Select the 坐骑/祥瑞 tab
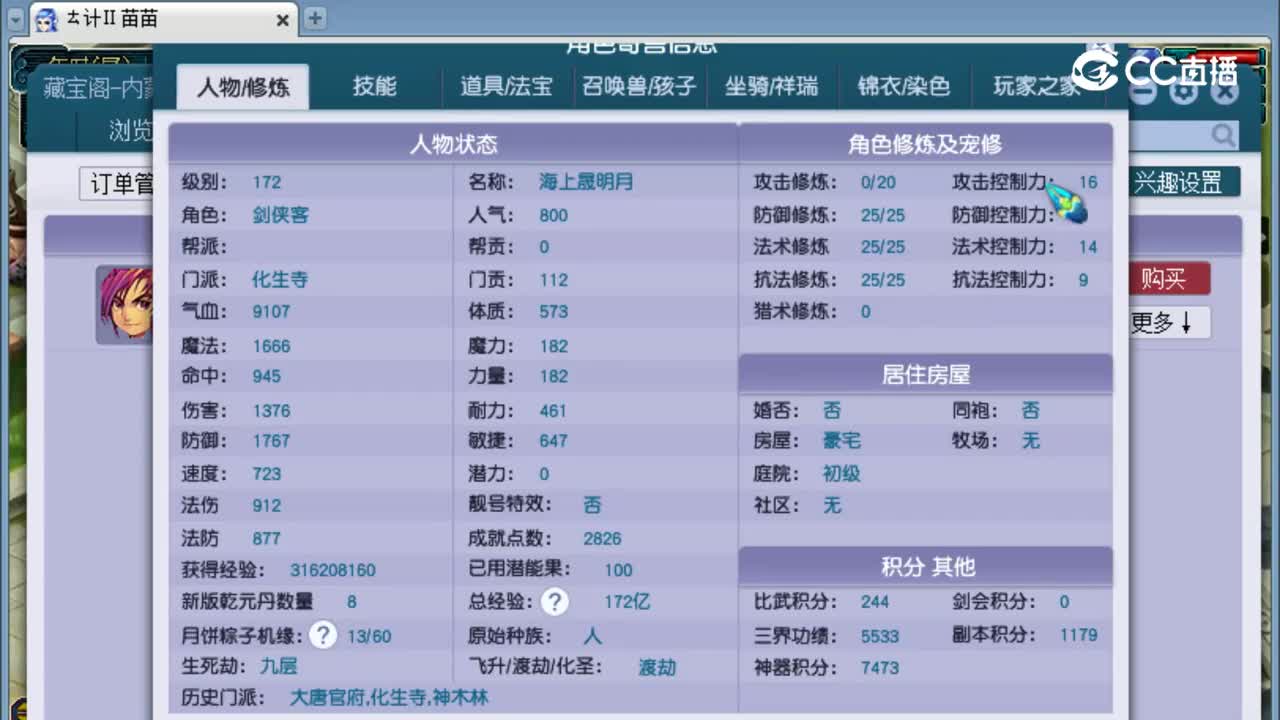 point(771,87)
